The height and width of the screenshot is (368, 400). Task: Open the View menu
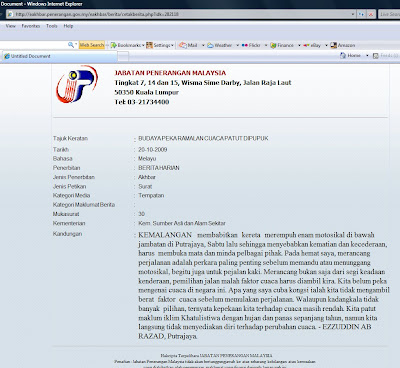[10, 26]
